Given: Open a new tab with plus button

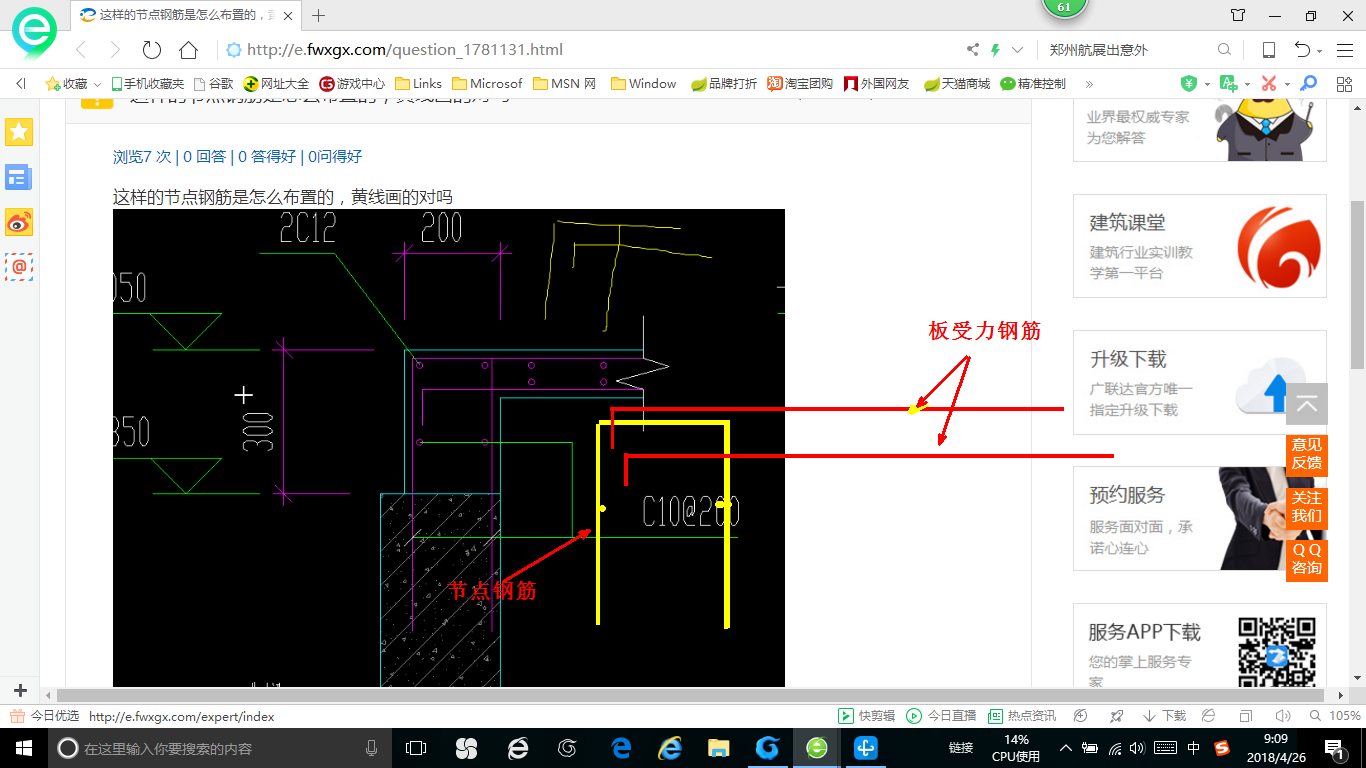Looking at the screenshot, I should coord(319,15).
